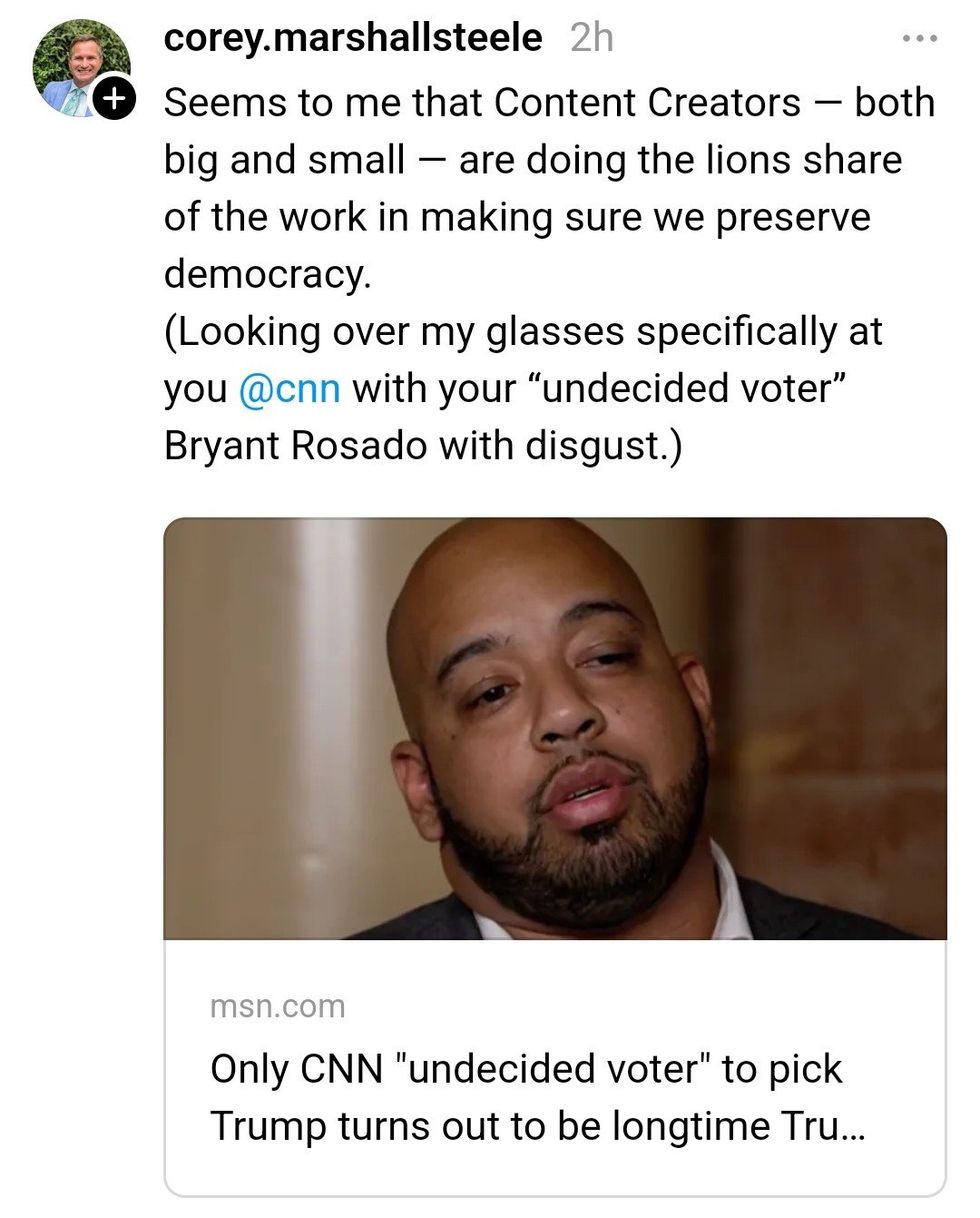This screenshot has height=1218, width=980.
Task: Click the word 'democracy.' in the post
Action: coord(267,274)
